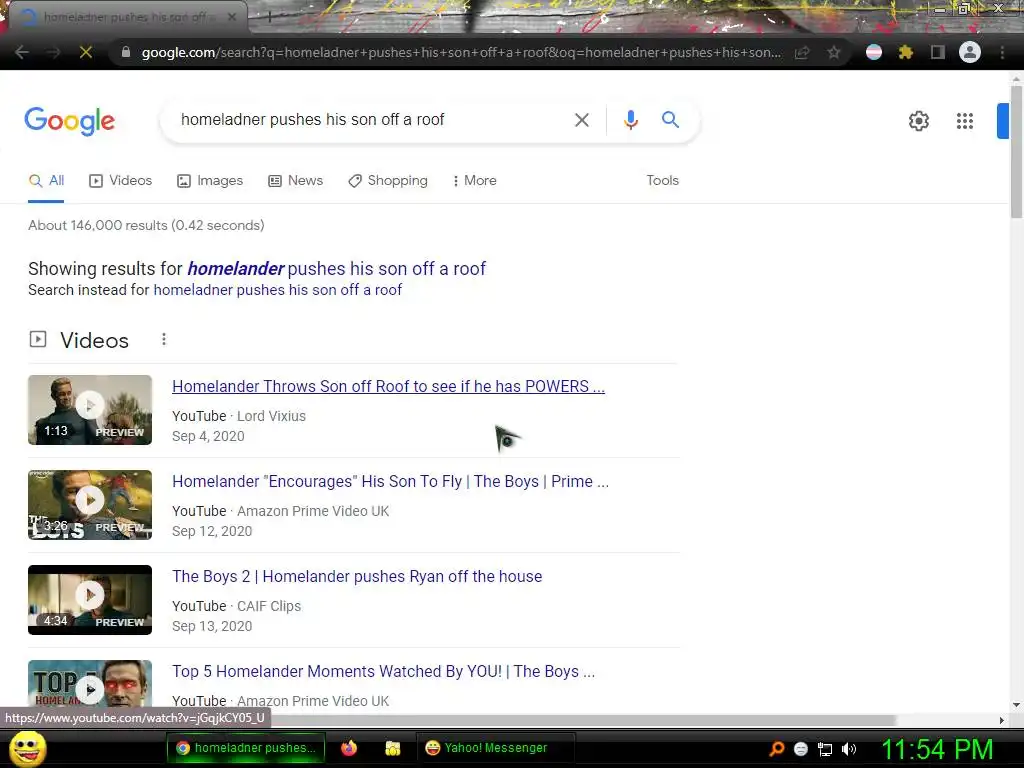The width and height of the screenshot is (1024, 768).
Task: Open 'Homelander Throws Son off Roof' video link
Action: tap(389, 386)
